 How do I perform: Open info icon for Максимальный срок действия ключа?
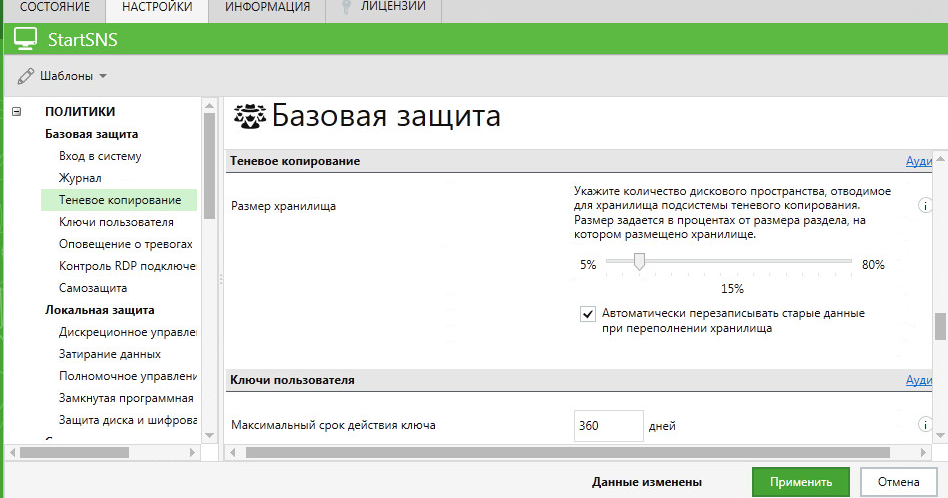[925, 424]
